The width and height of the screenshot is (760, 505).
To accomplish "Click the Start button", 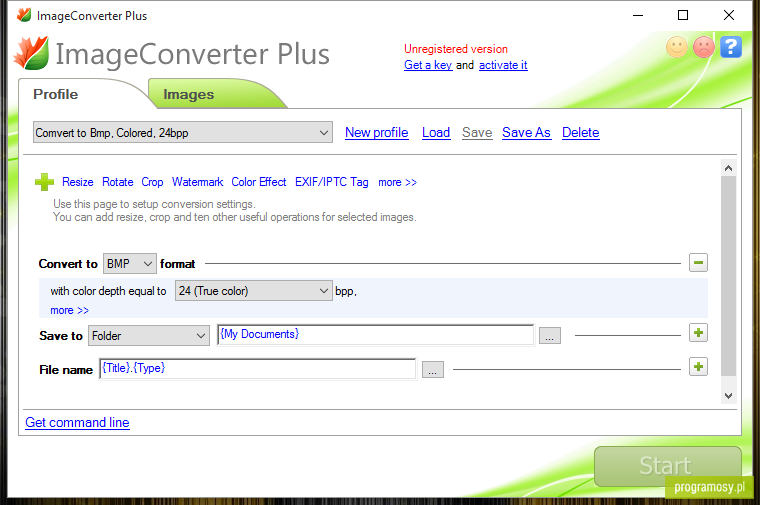I will (668, 466).
